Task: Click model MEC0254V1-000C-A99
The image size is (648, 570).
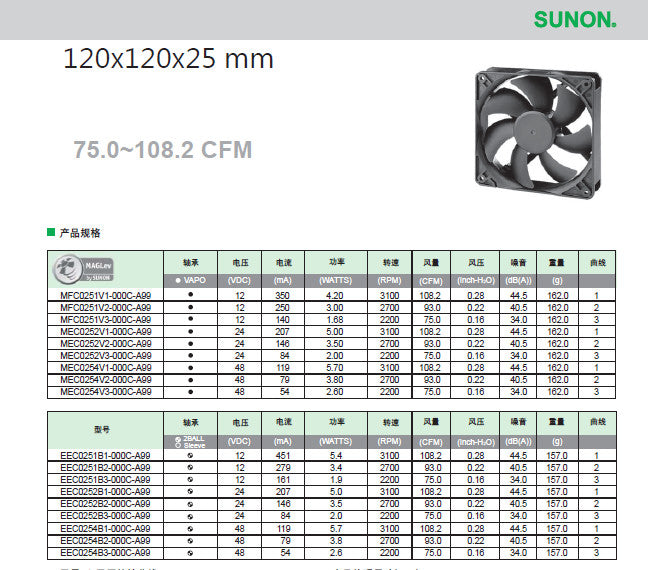Action: [106, 367]
